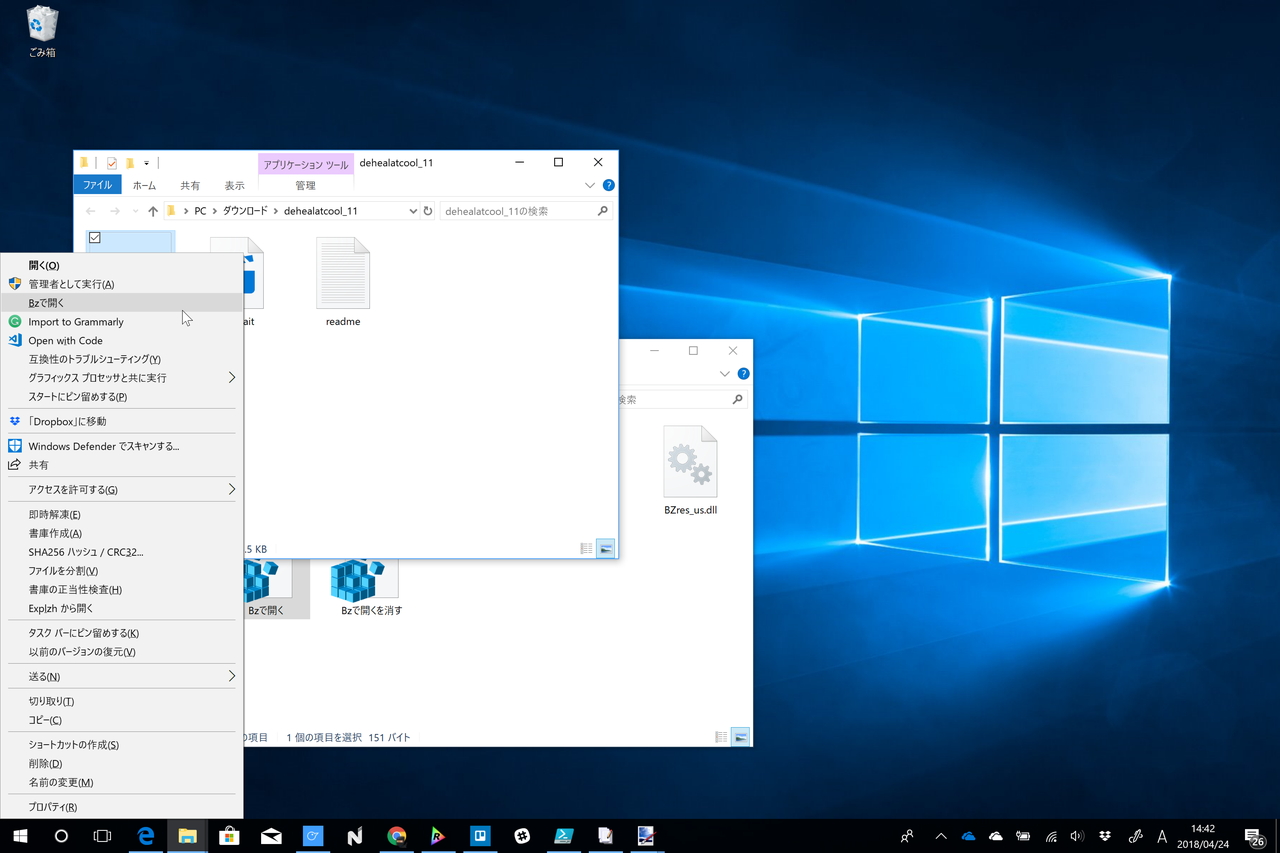The height and width of the screenshot is (853, 1280).
Task: Switch to the 共有 ribbon tab
Action: tap(190, 185)
